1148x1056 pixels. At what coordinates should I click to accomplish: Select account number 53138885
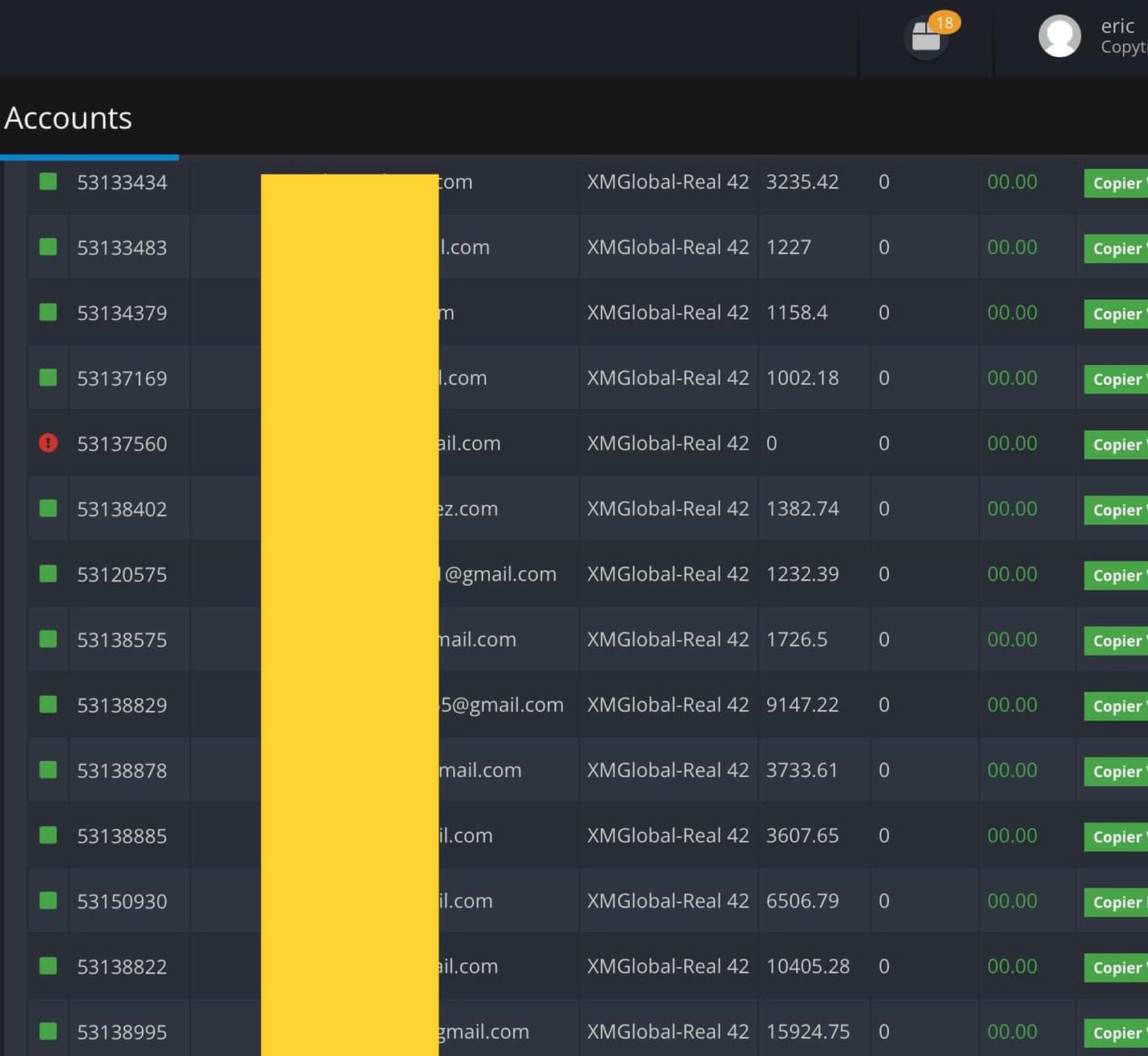pyautogui.click(x=122, y=835)
